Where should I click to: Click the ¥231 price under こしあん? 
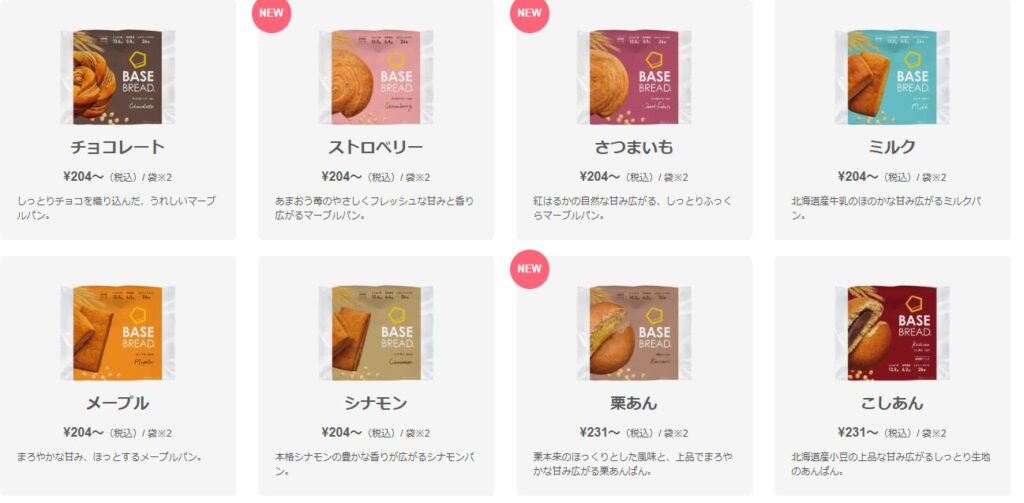(859, 432)
